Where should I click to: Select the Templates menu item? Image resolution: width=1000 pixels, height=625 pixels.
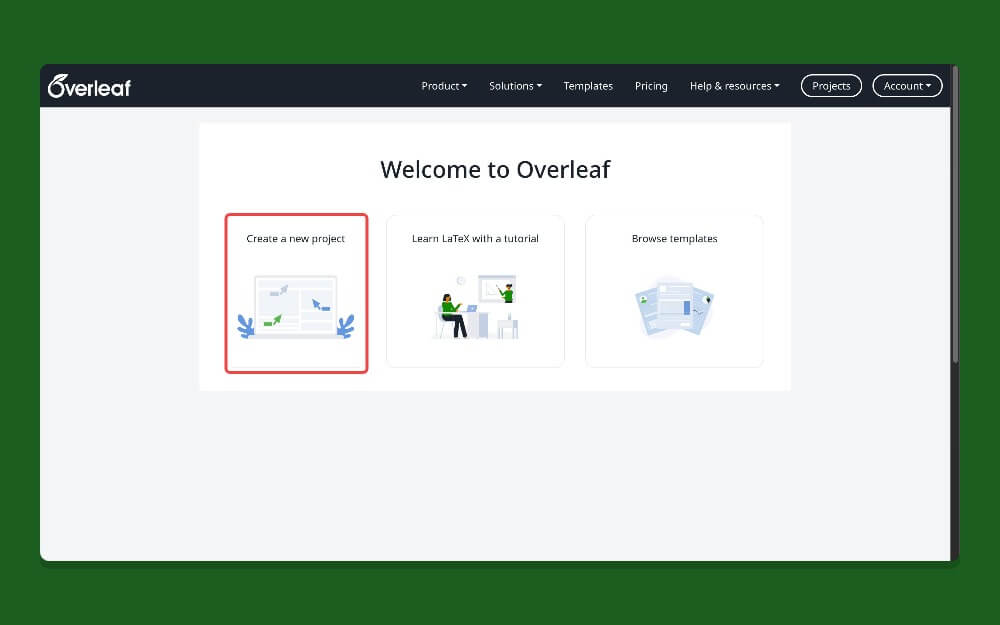(588, 86)
